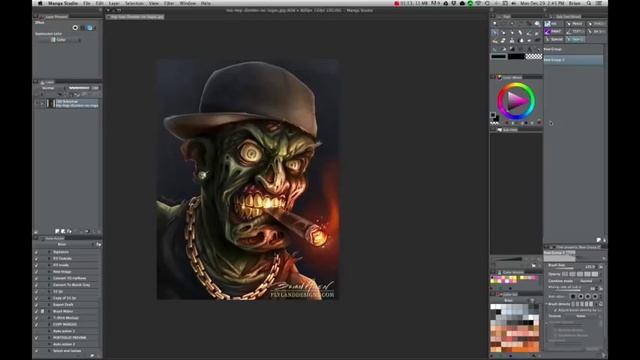640x360 pixels.
Task: Select the Auto action 2 row name
Action: click(x=64, y=344)
